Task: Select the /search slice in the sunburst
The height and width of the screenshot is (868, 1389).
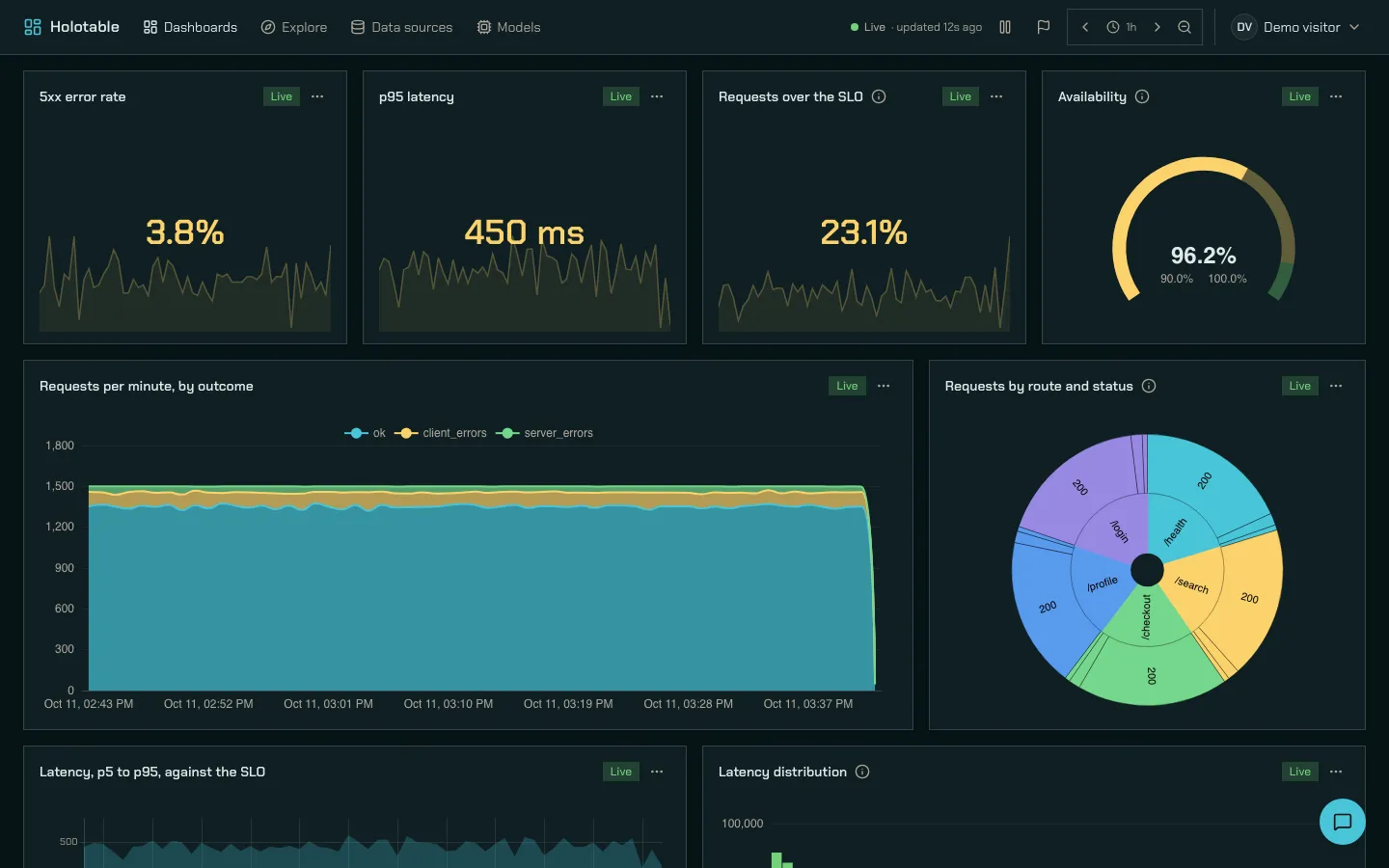Action: (1192, 584)
